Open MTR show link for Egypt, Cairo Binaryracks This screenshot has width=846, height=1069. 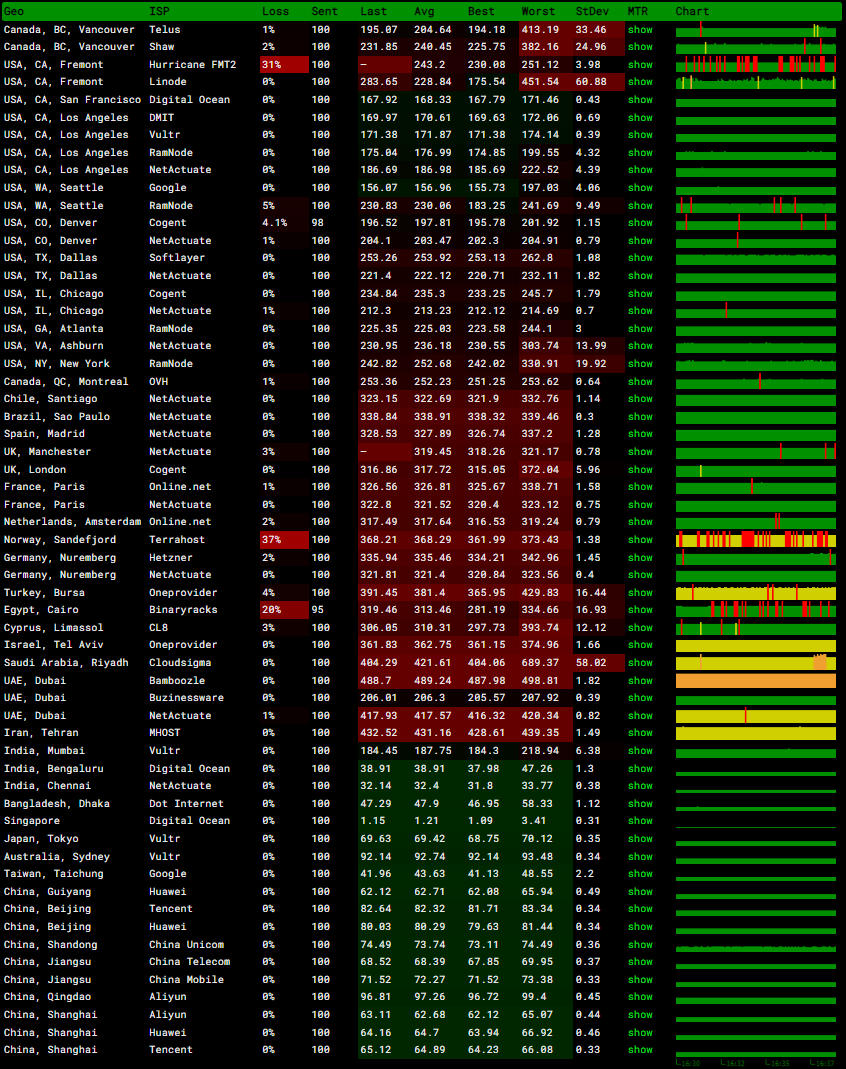(640, 610)
